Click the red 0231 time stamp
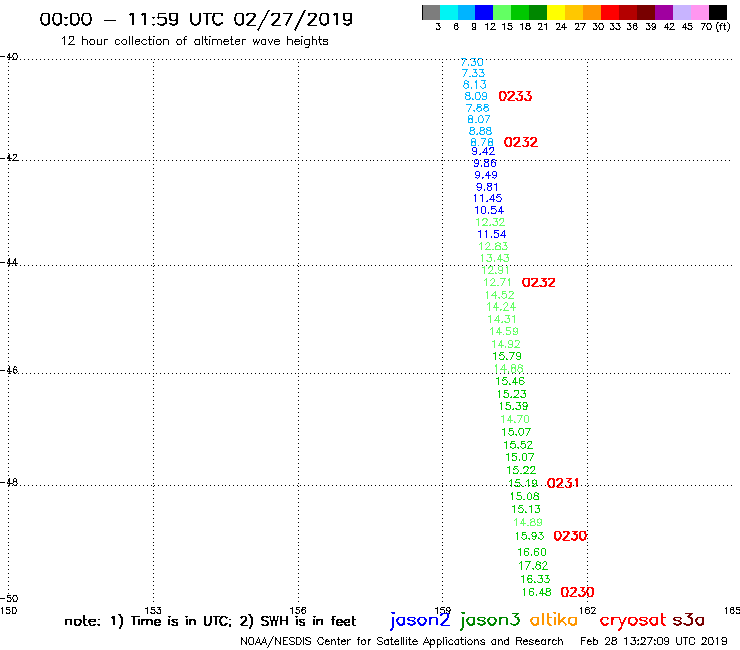 563,483
